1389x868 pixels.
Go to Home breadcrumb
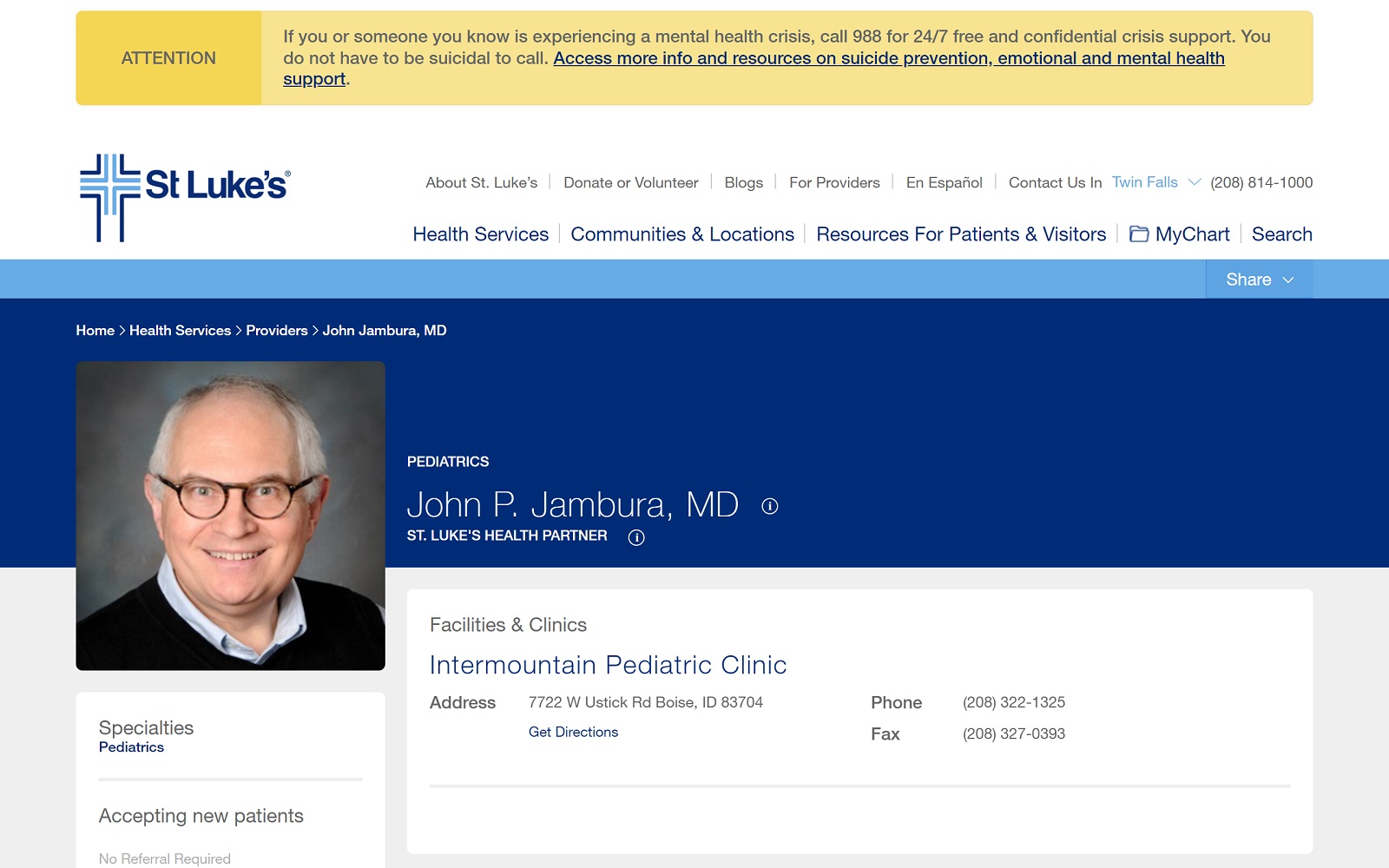point(95,331)
